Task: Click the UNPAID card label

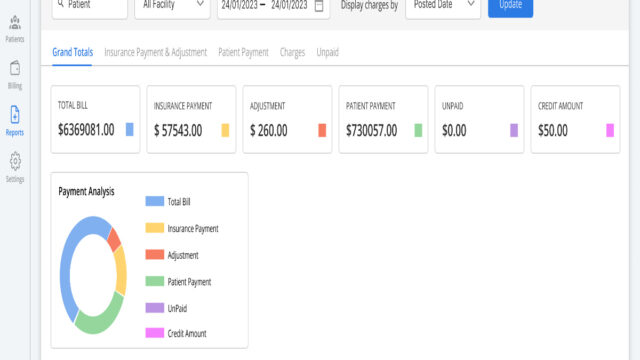Action: coord(453,106)
